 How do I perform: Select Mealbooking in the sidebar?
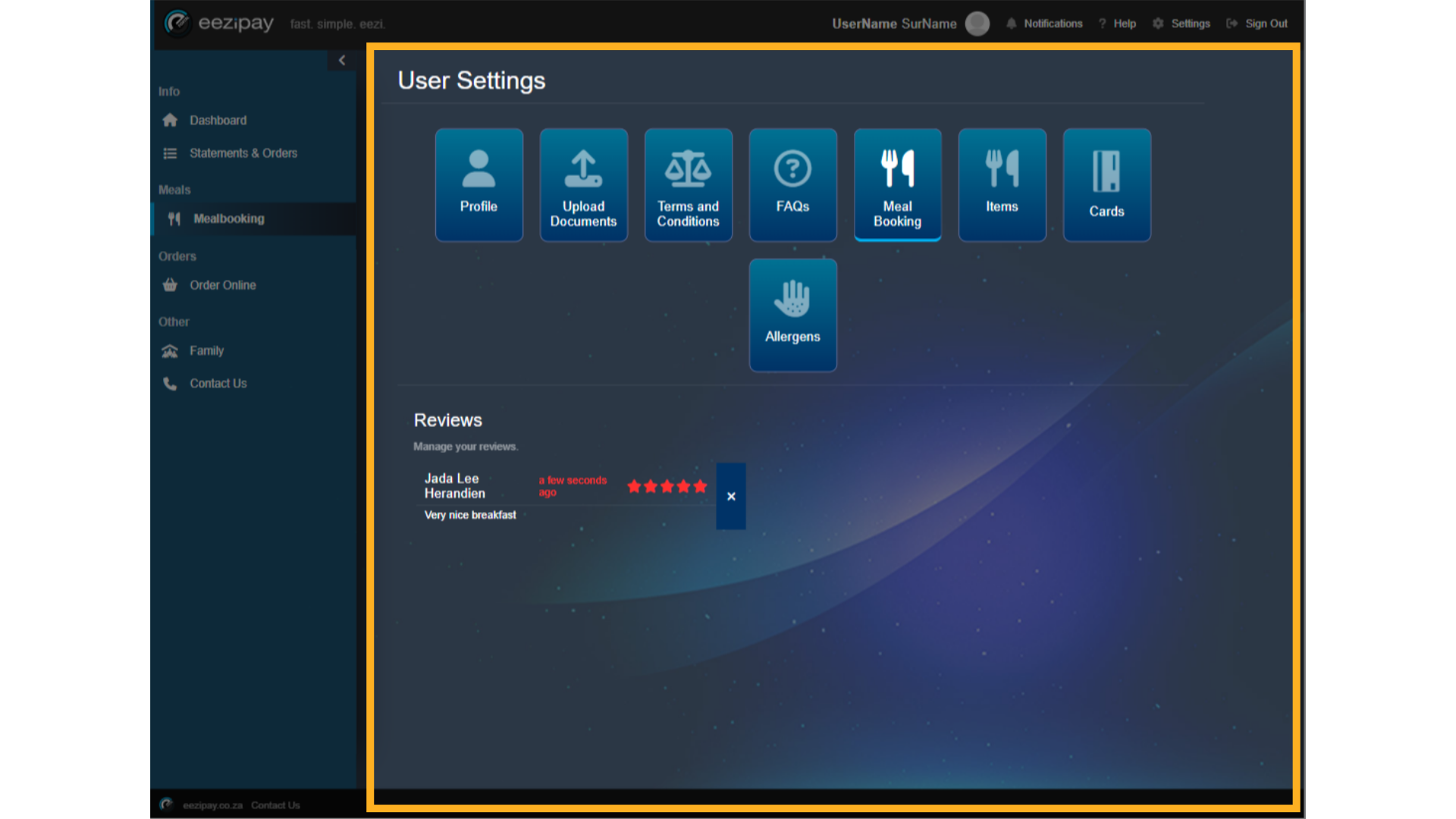point(253,218)
